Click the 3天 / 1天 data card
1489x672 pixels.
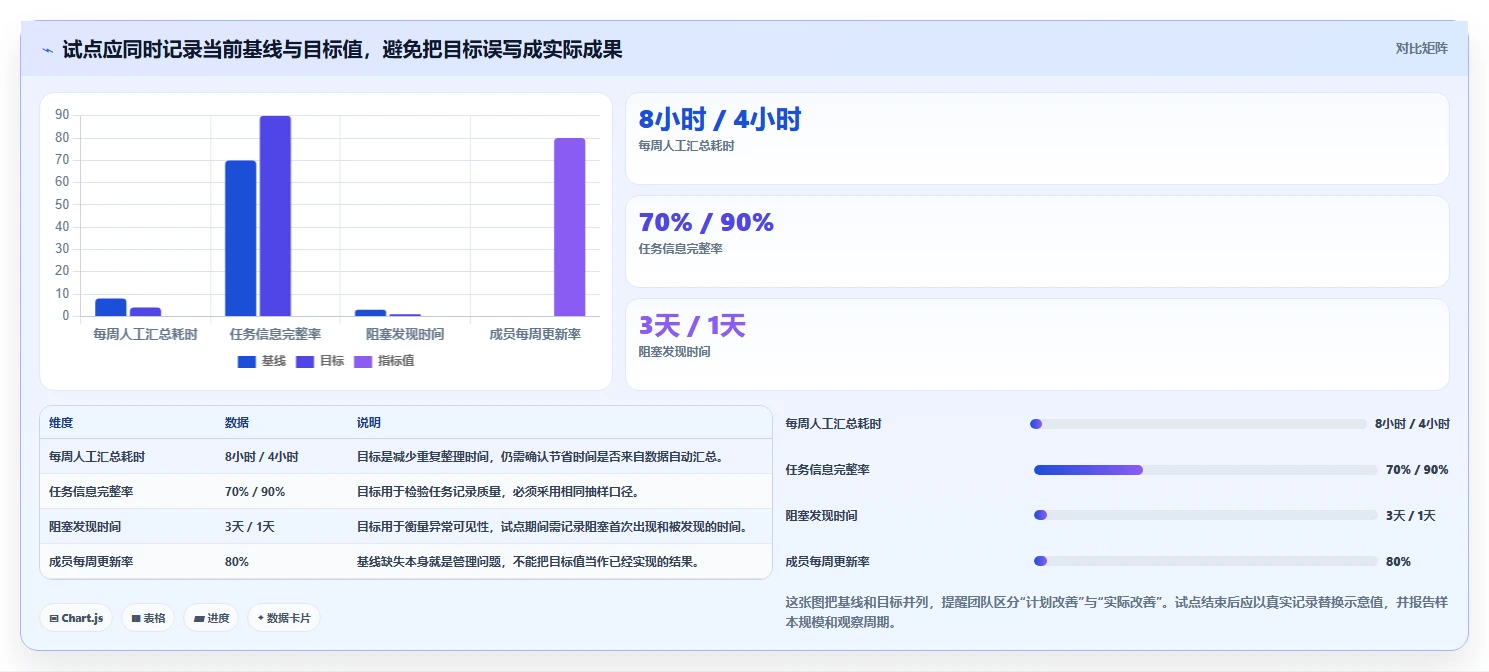(x=1037, y=345)
